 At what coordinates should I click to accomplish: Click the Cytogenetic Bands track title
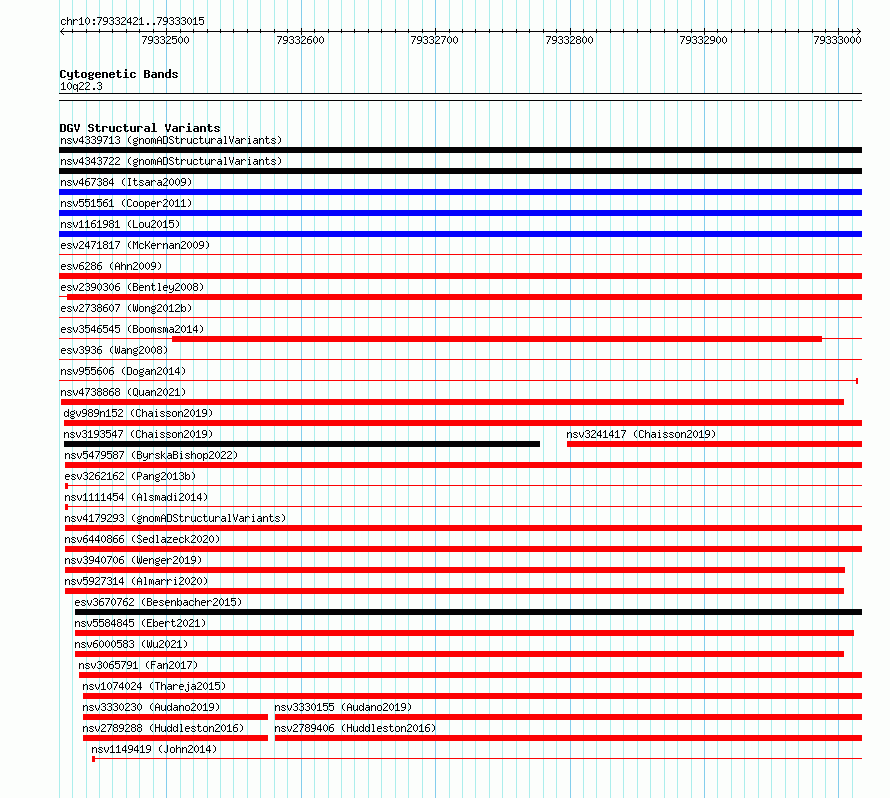click(x=119, y=74)
